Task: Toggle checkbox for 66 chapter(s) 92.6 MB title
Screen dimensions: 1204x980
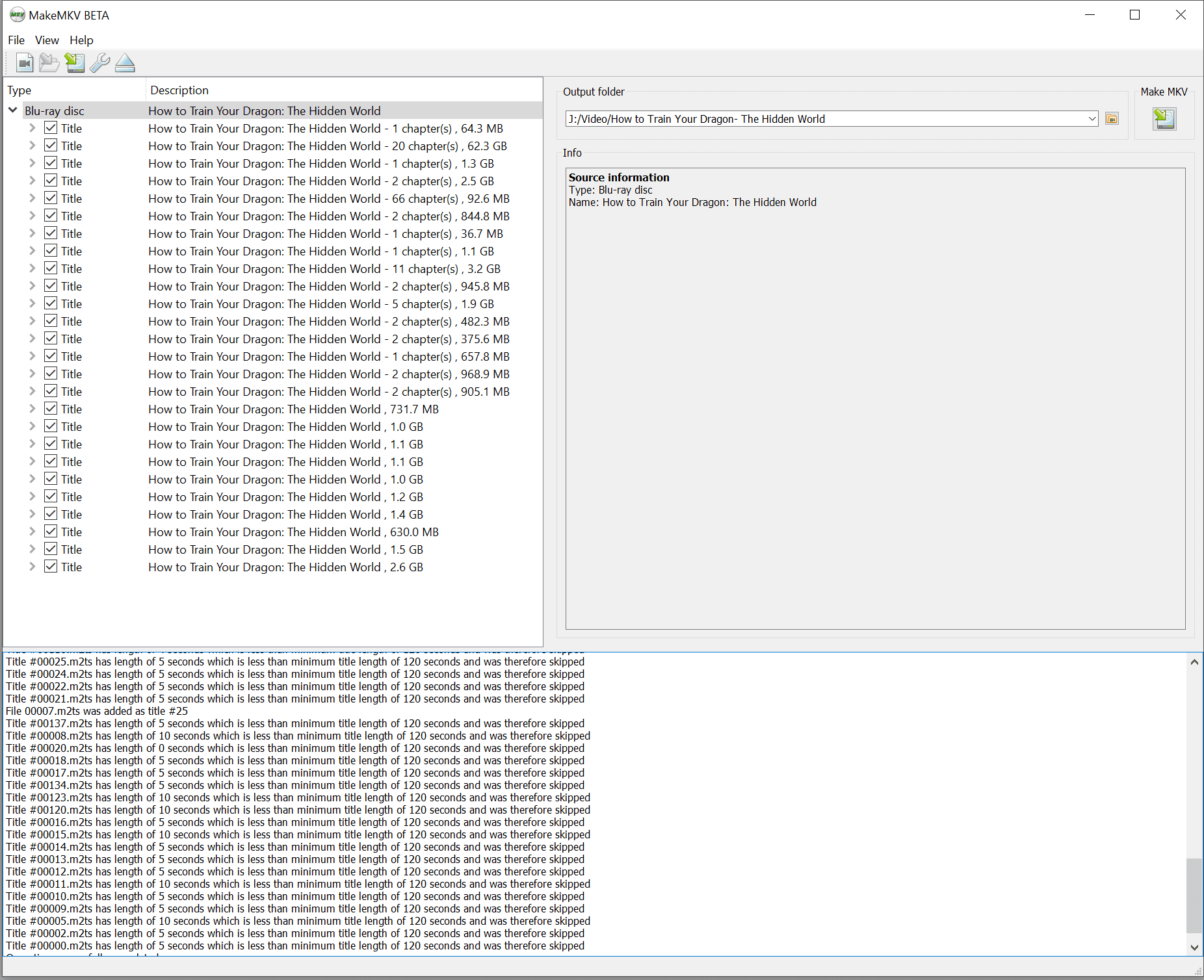Action: point(51,198)
